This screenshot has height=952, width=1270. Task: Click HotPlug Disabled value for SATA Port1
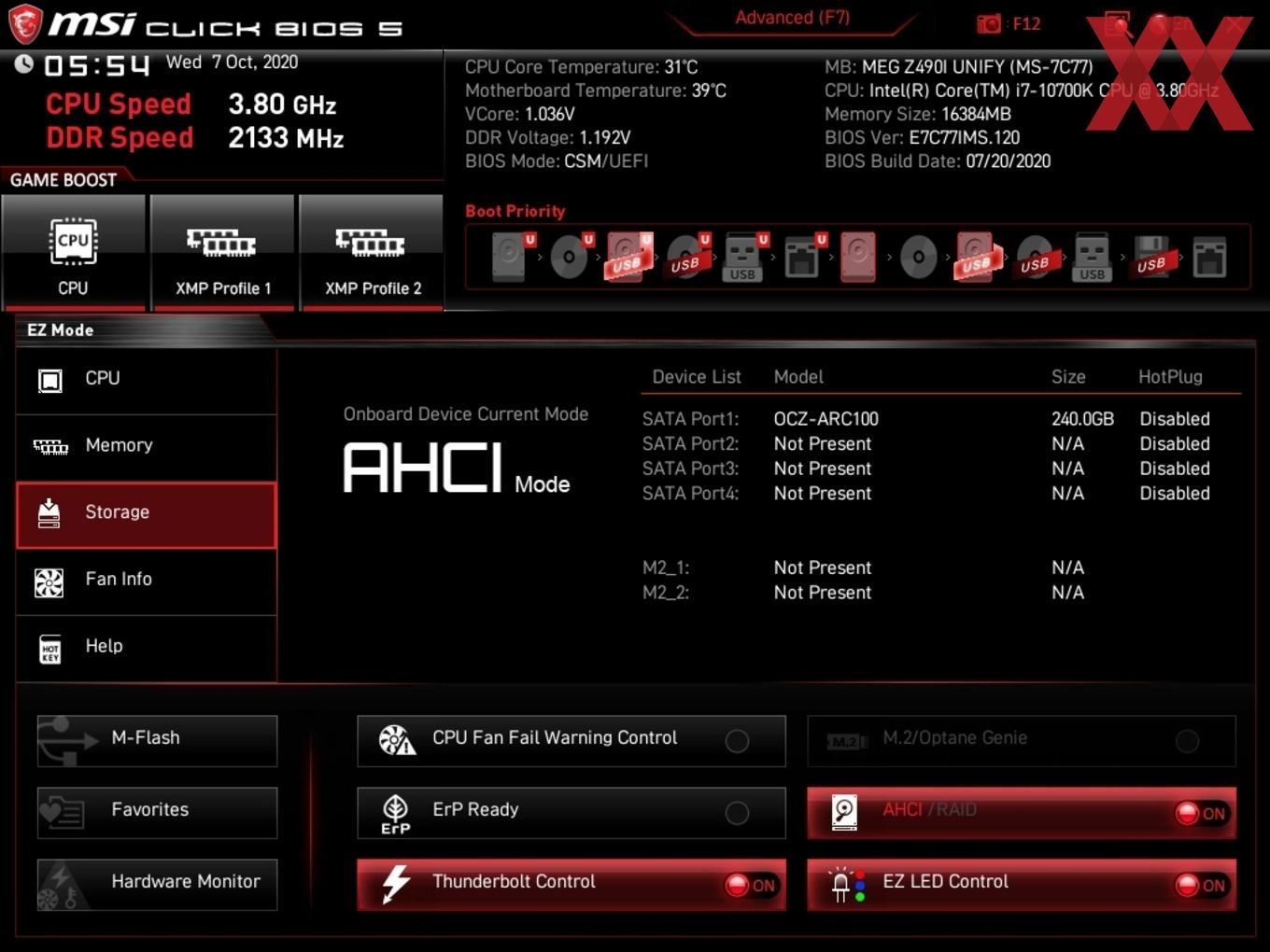pyautogui.click(x=1175, y=419)
